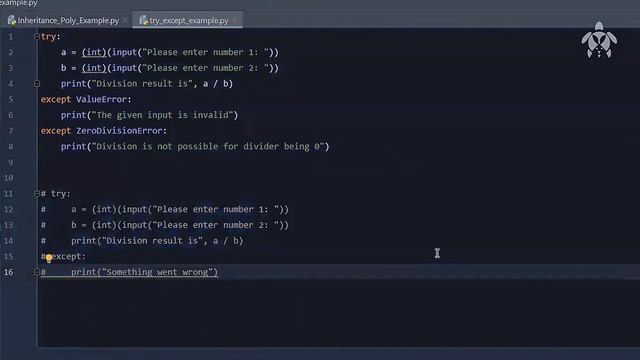Viewport: 640px width, 360px height.
Task: Click commented print line on line 14
Action: (157, 241)
